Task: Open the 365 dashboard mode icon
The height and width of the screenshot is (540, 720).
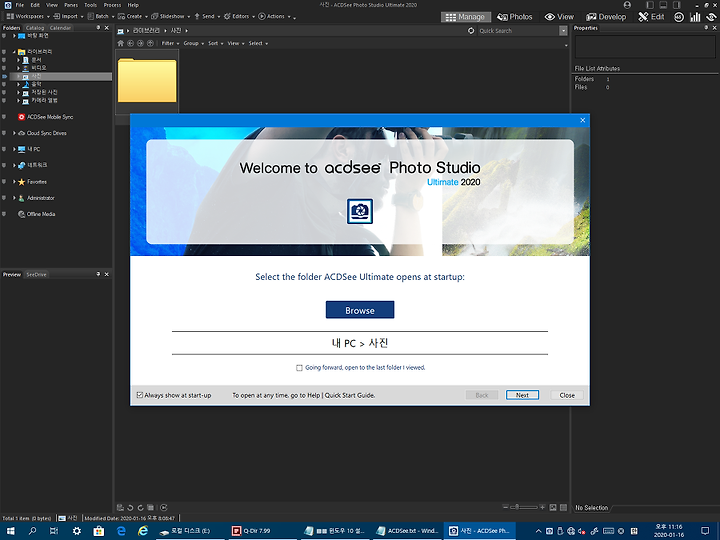Action: tap(679, 17)
